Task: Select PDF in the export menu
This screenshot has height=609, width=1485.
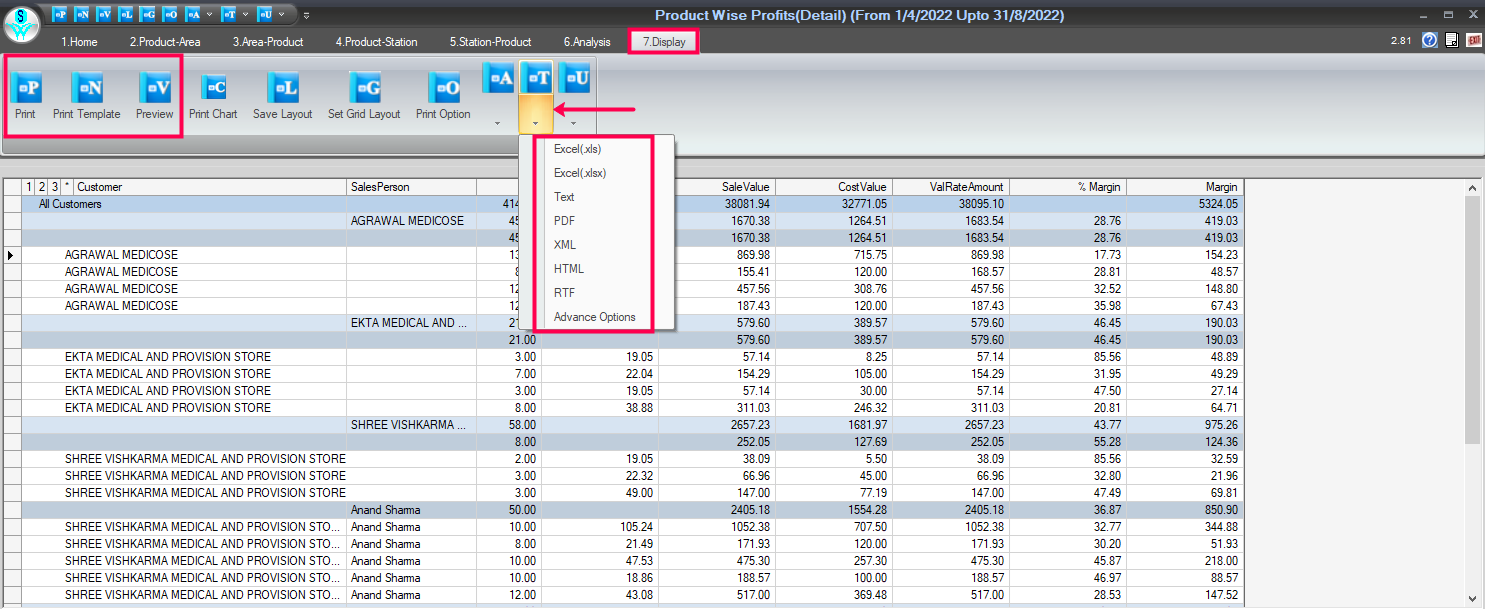Action: click(597, 221)
